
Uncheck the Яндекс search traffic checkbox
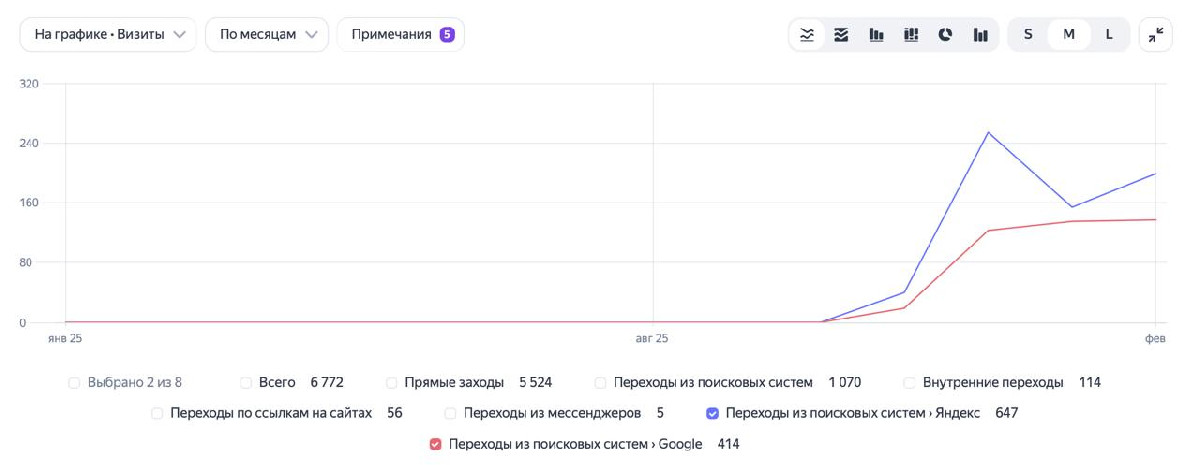[x=712, y=413]
